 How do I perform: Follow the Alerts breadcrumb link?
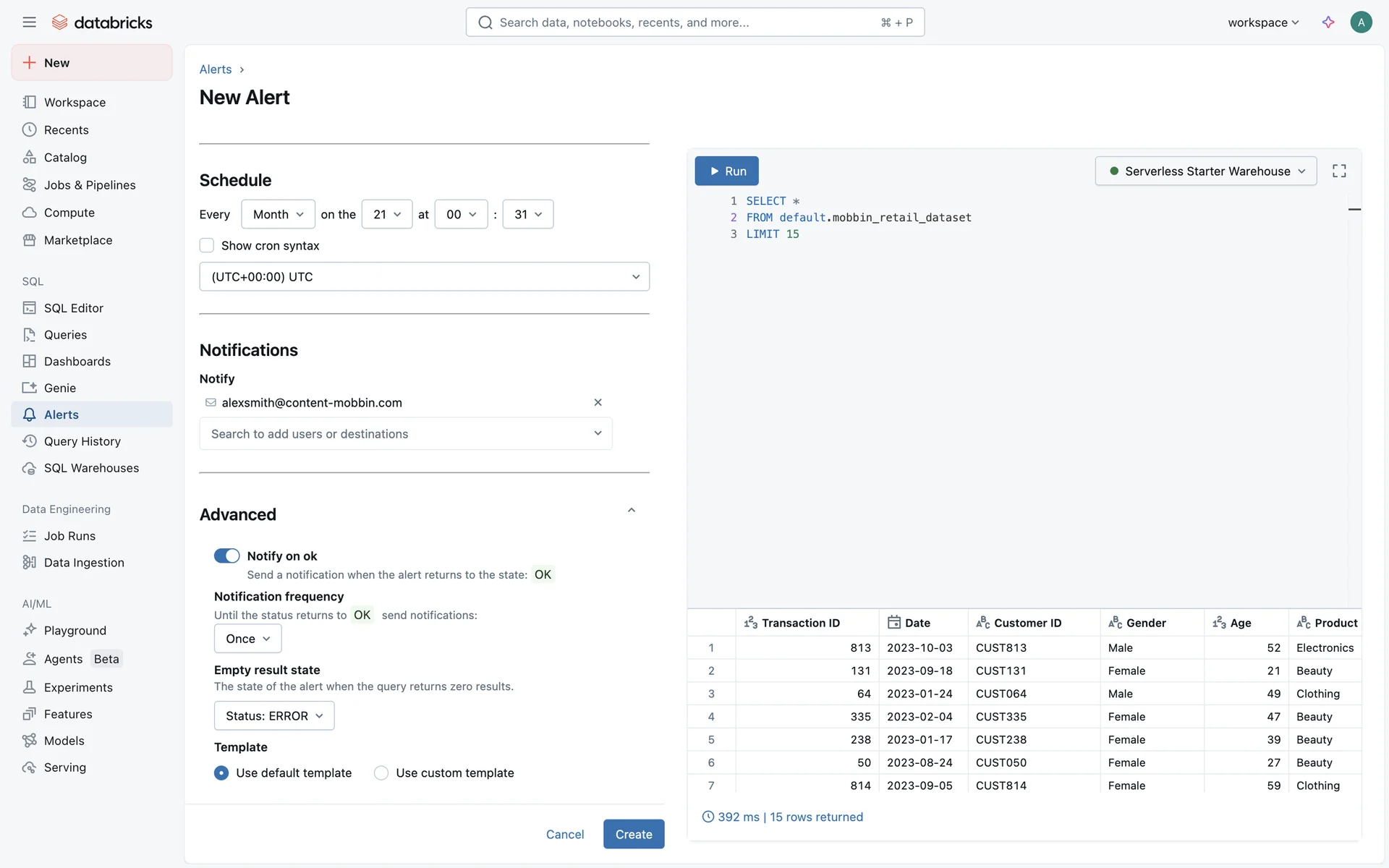[x=216, y=69]
